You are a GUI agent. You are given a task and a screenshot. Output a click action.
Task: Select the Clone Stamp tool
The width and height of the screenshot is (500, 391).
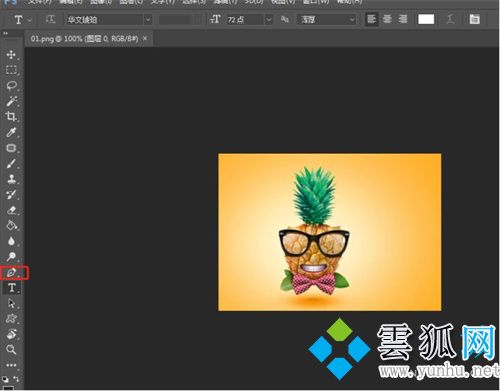(11, 179)
